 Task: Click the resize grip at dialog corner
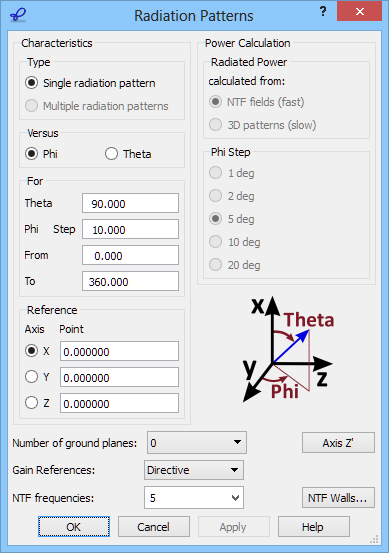point(374,539)
